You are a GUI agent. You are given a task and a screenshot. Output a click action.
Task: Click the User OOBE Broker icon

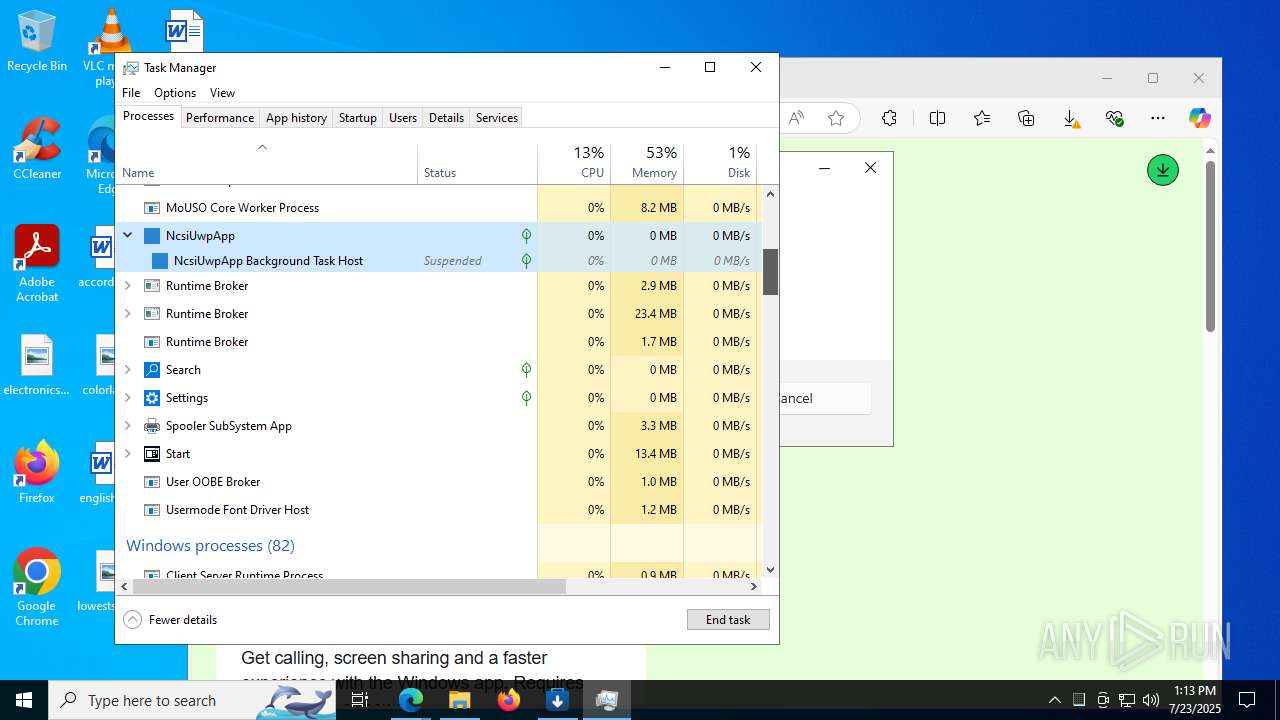[x=152, y=482]
